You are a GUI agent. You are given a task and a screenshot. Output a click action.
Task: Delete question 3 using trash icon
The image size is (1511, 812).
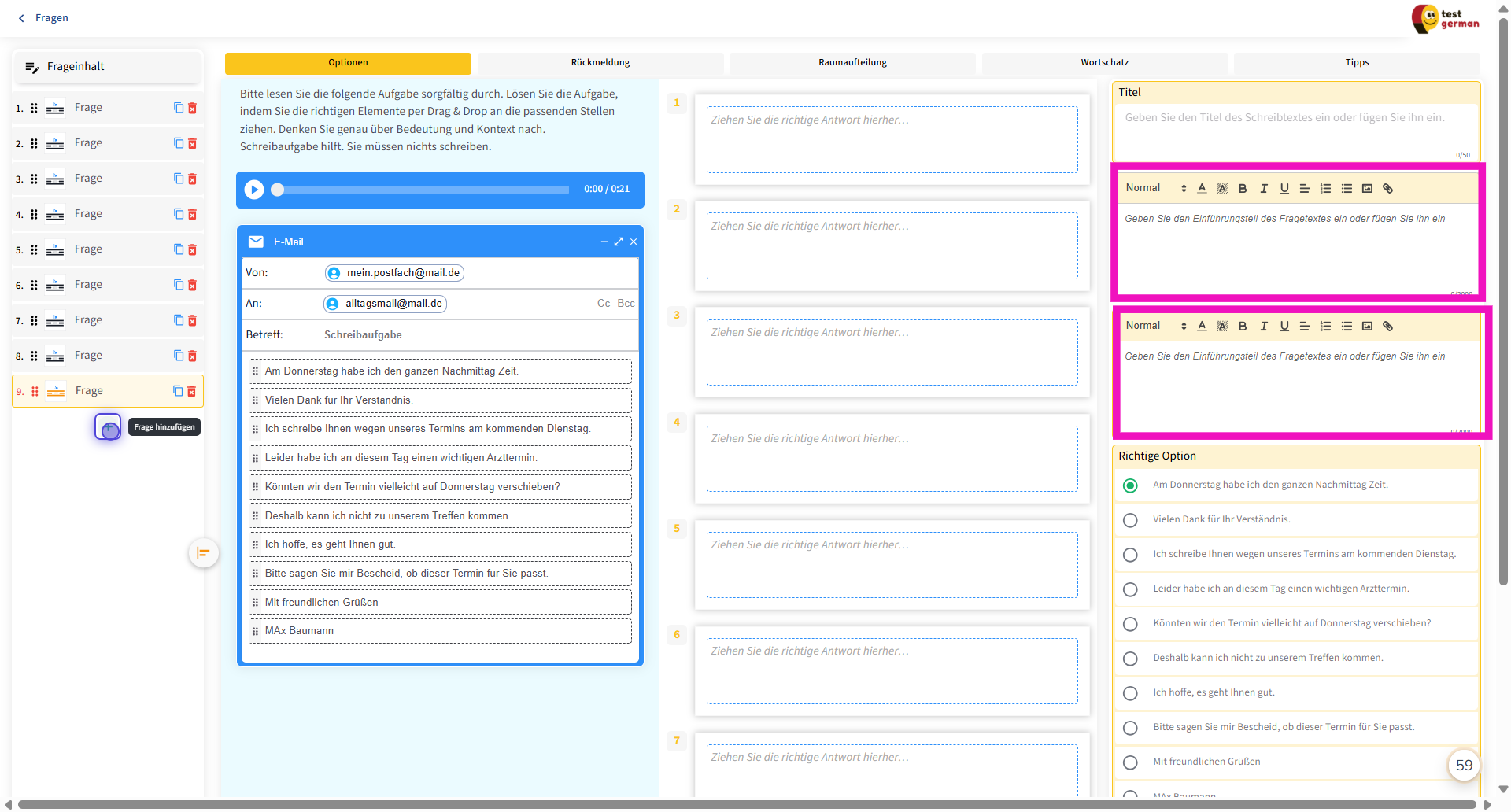tap(193, 179)
